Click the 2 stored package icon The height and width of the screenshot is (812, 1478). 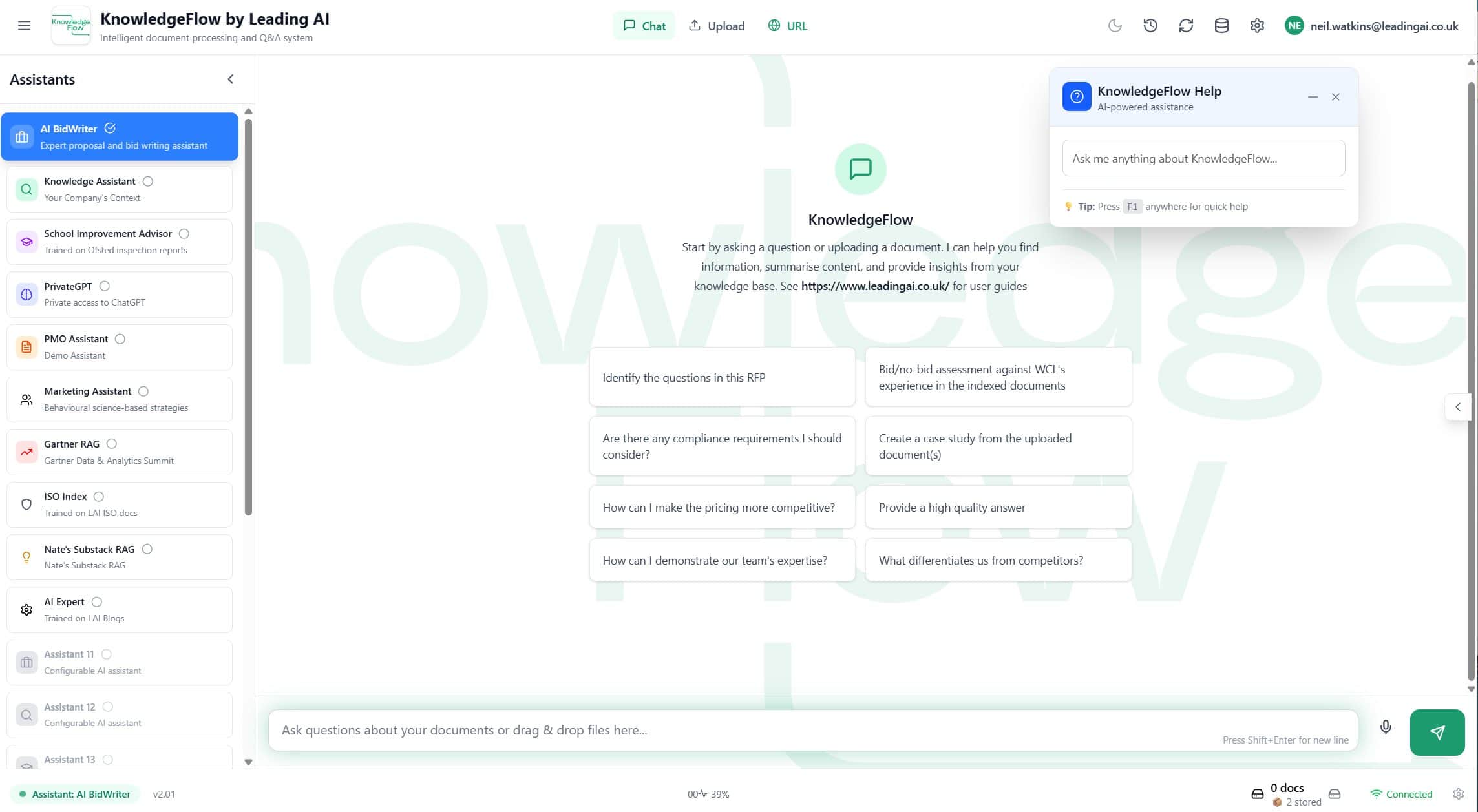(x=1277, y=802)
